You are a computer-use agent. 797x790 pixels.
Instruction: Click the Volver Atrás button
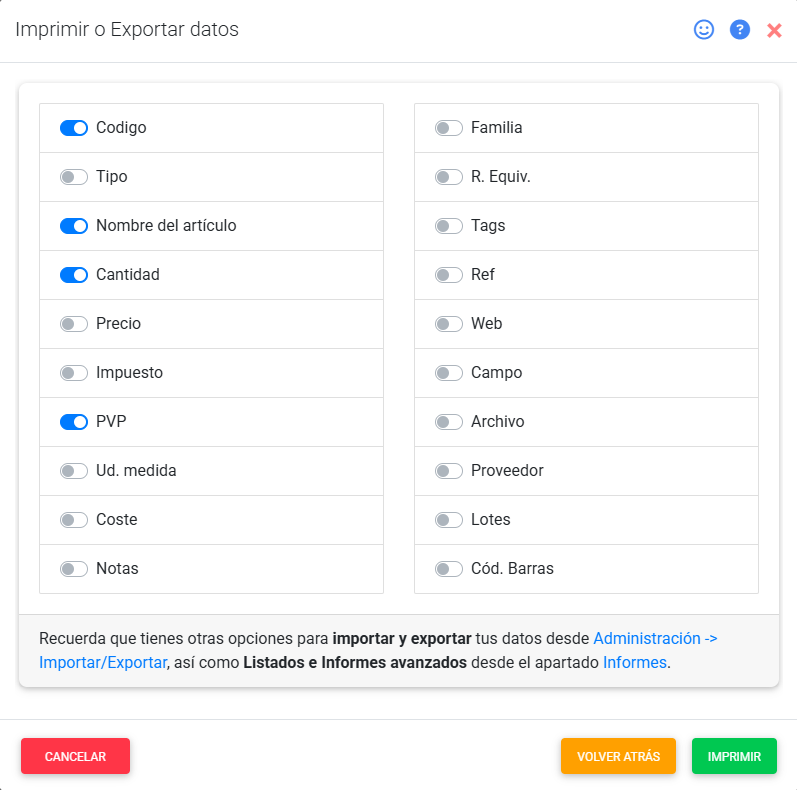coord(618,757)
